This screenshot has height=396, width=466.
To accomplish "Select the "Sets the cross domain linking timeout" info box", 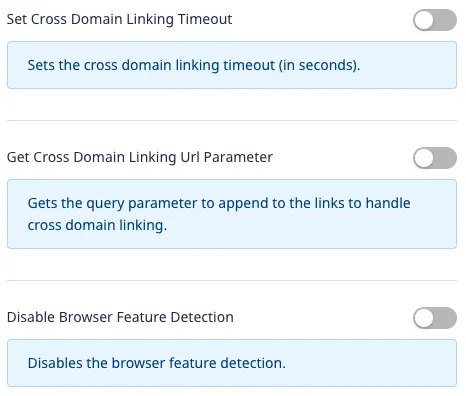I will (x=232, y=65).
